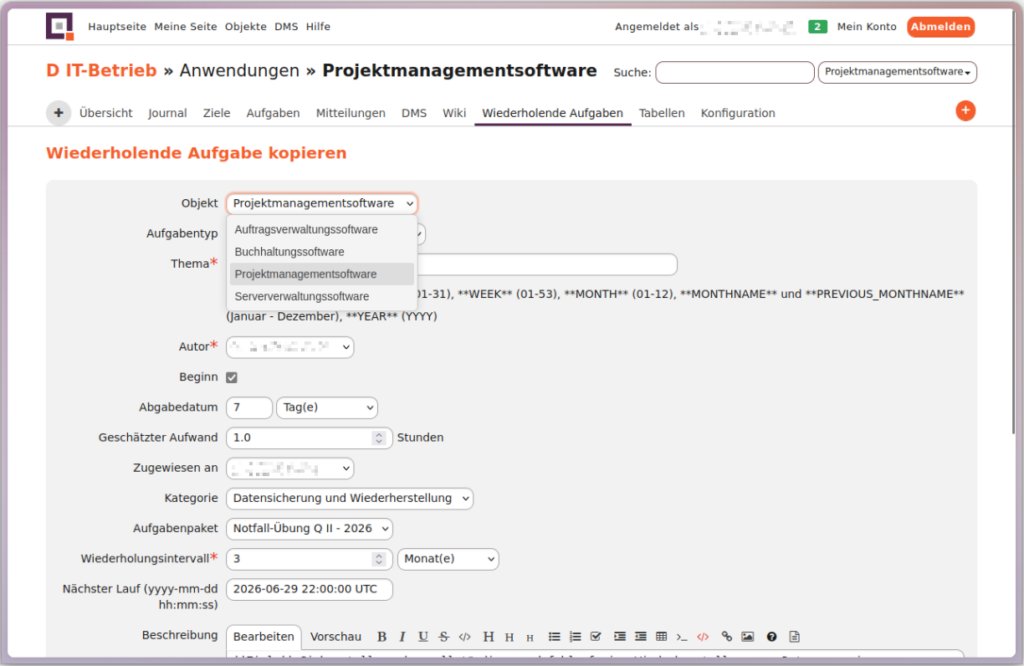Click the bold formatting icon
1024x666 pixels.
(x=382, y=637)
